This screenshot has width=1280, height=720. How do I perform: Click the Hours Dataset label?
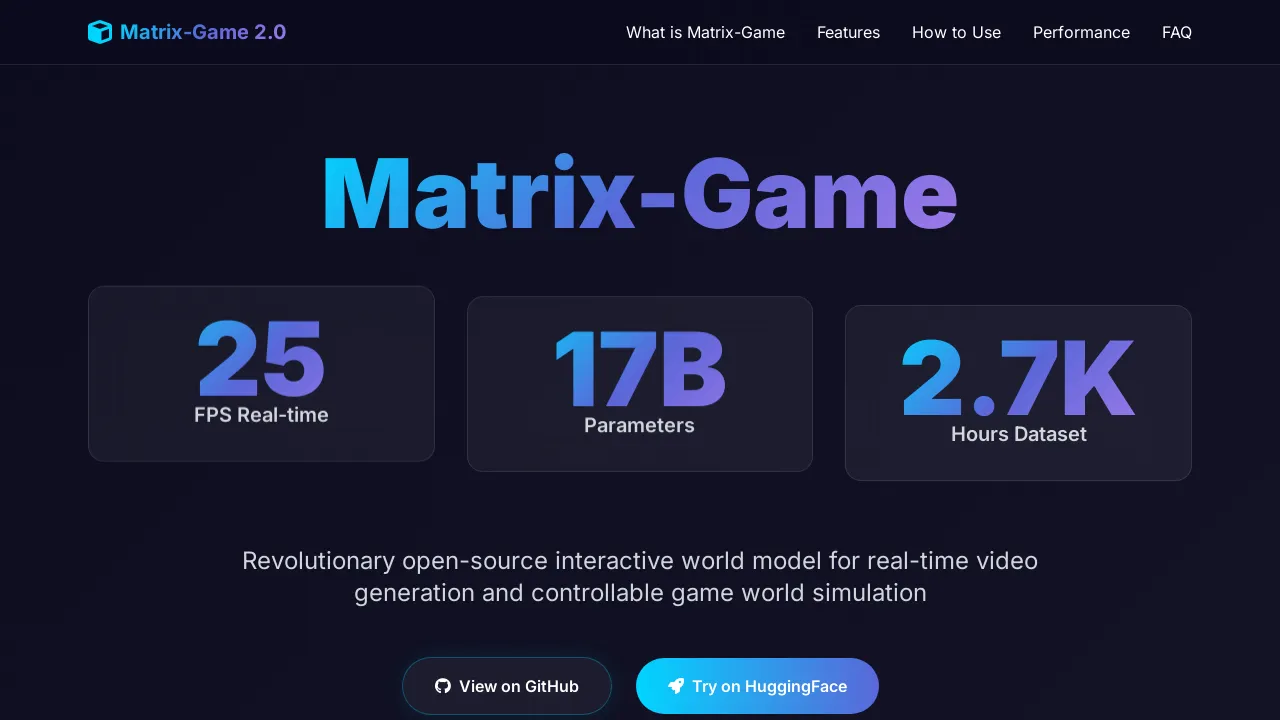(1018, 434)
